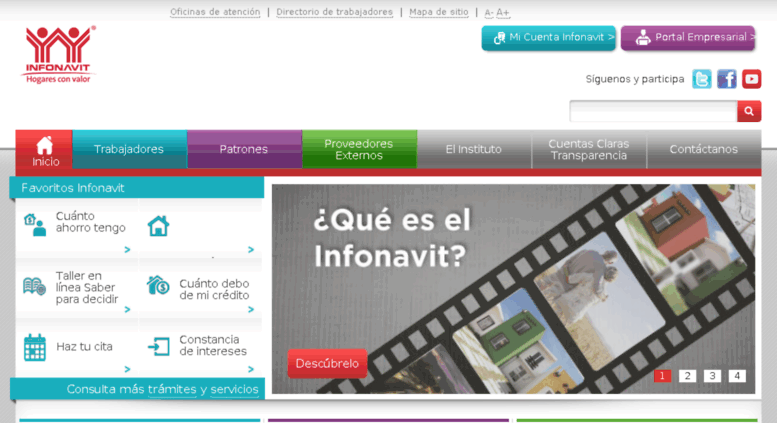Select banner slide 2

point(687,376)
